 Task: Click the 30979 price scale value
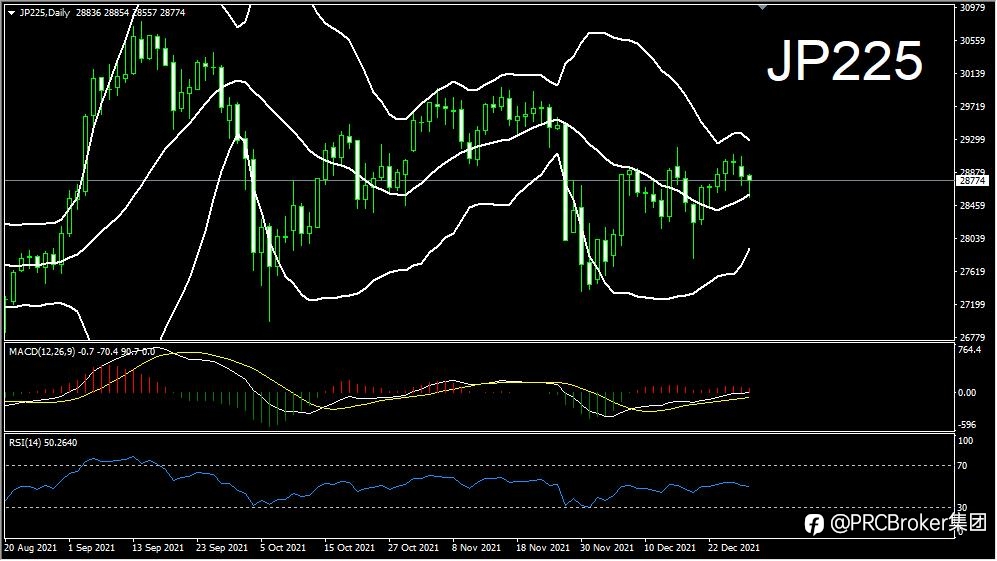972,8
